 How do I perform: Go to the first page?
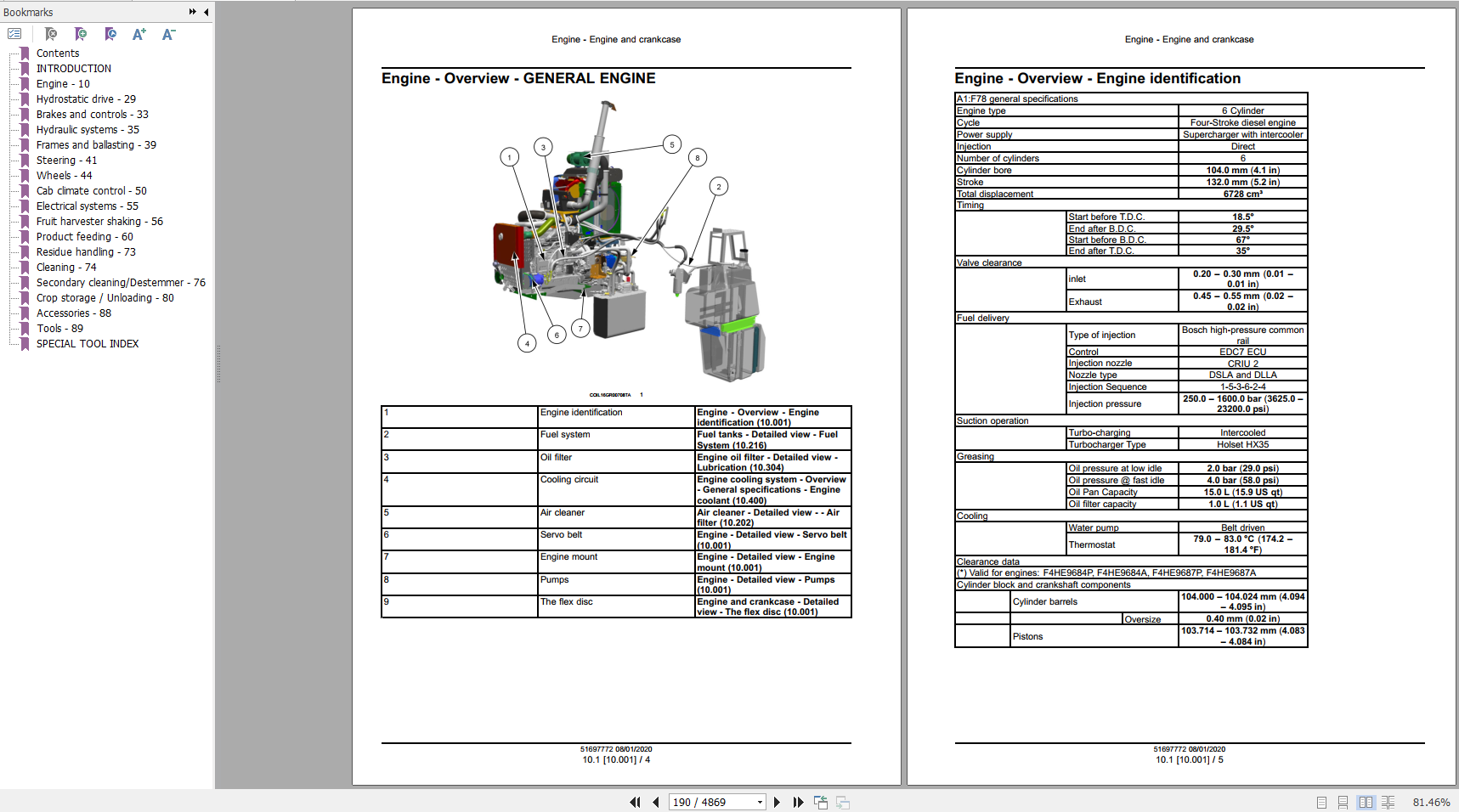(635, 802)
